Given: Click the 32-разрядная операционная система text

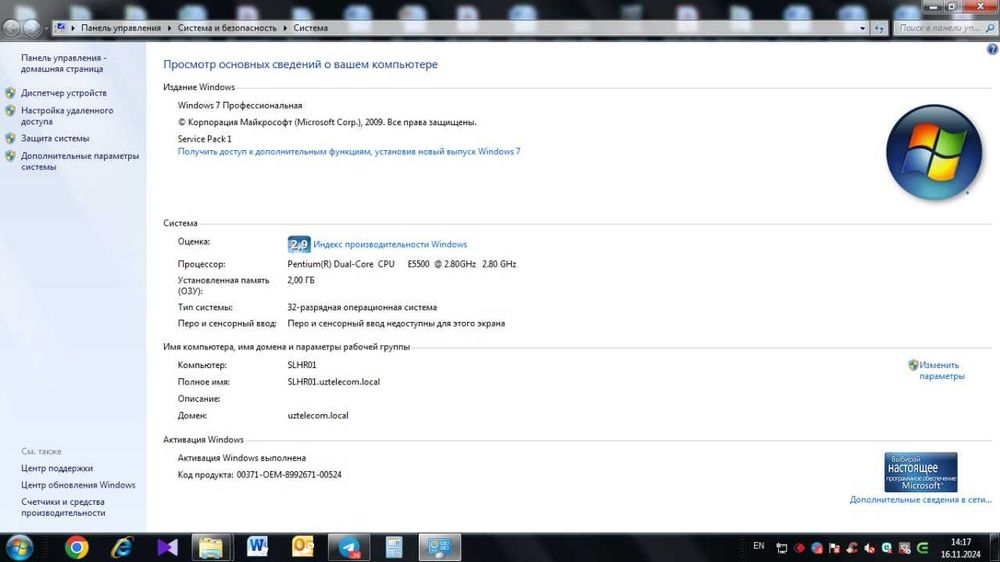Looking at the screenshot, I should click(362, 307).
